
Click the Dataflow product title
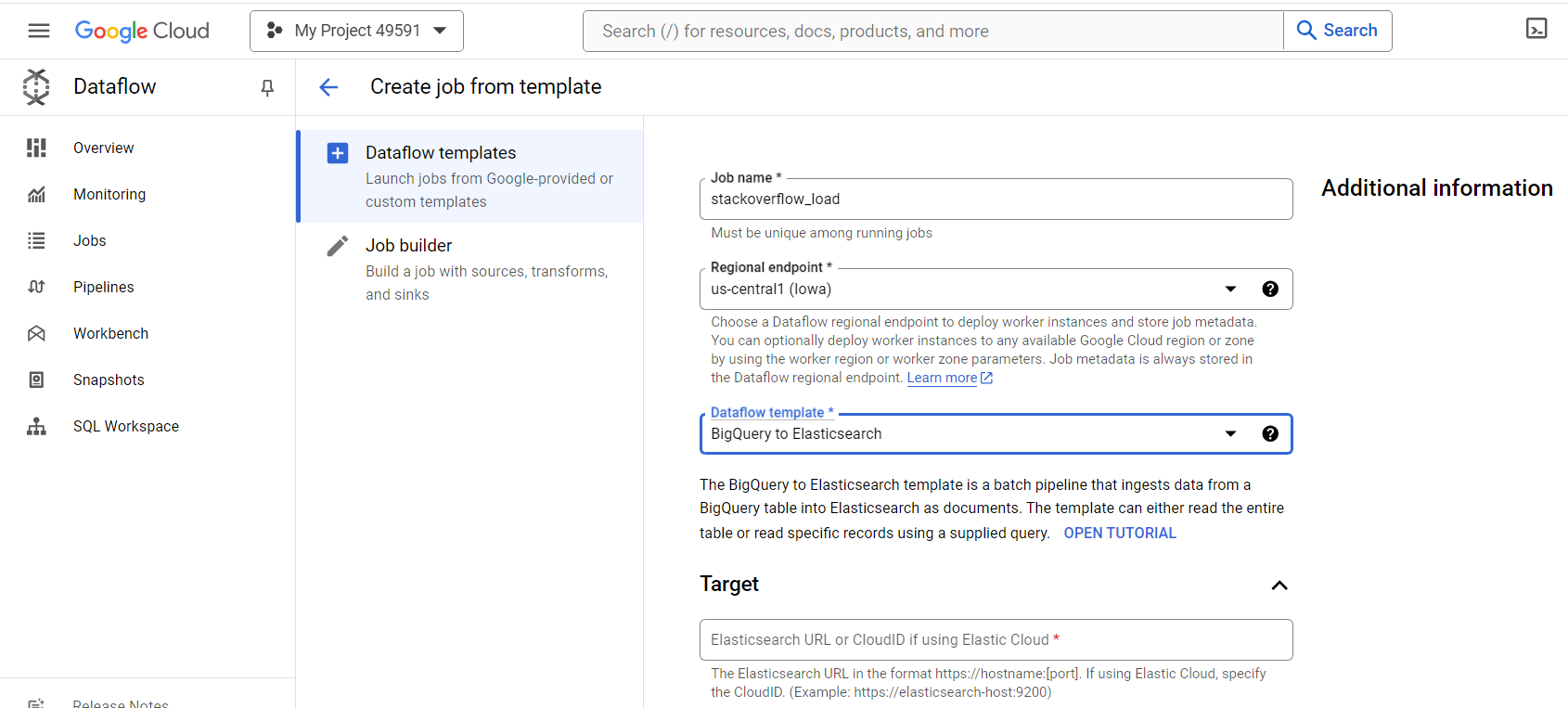pyautogui.click(x=115, y=87)
